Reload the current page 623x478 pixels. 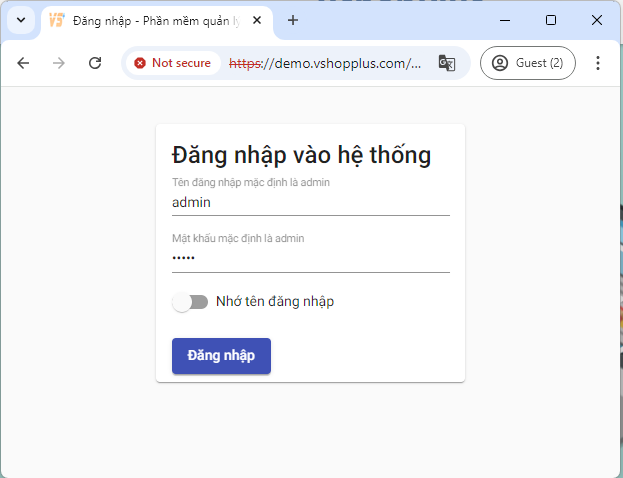[95, 63]
